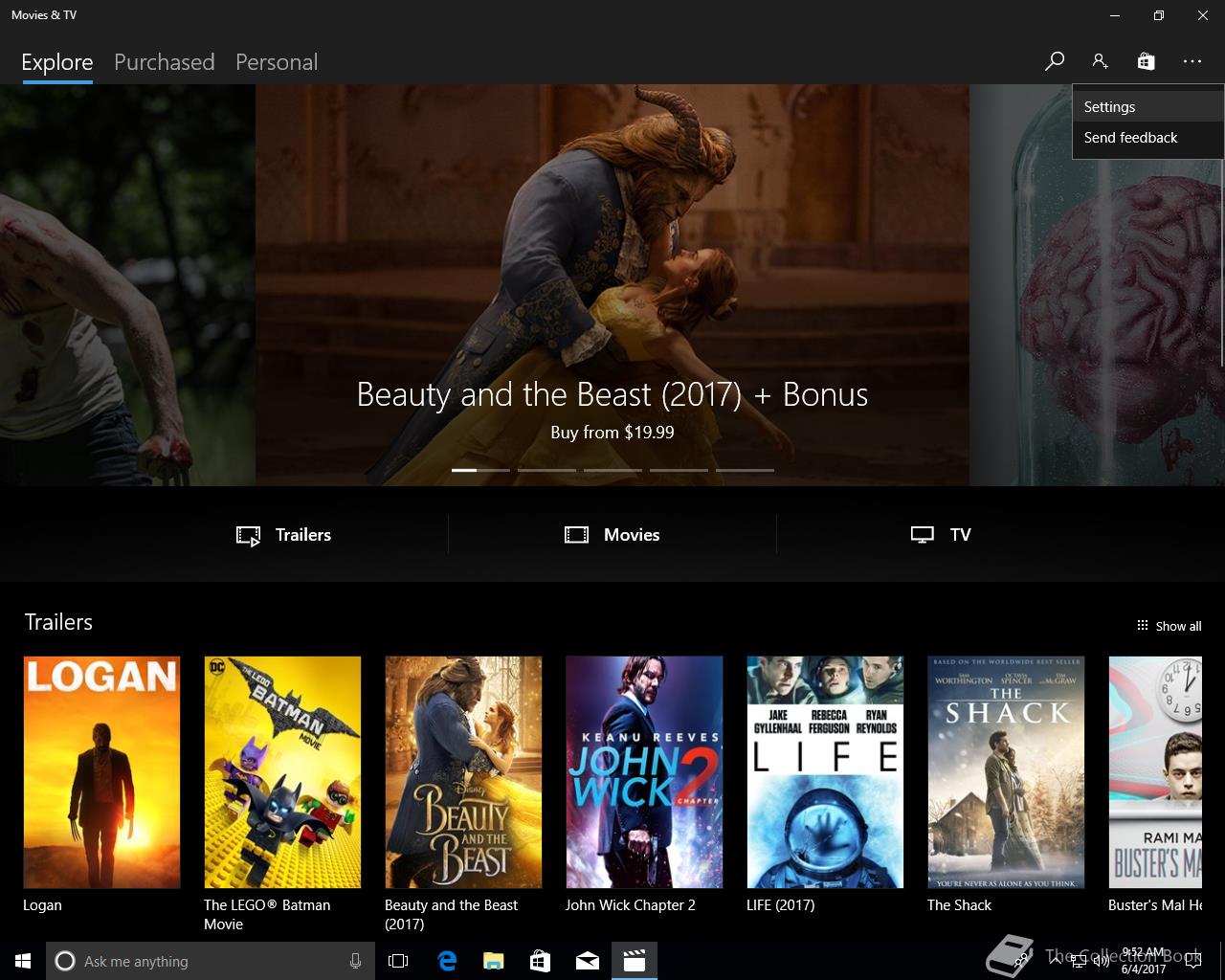Click Buy from $19.99 text

(612, 433)
